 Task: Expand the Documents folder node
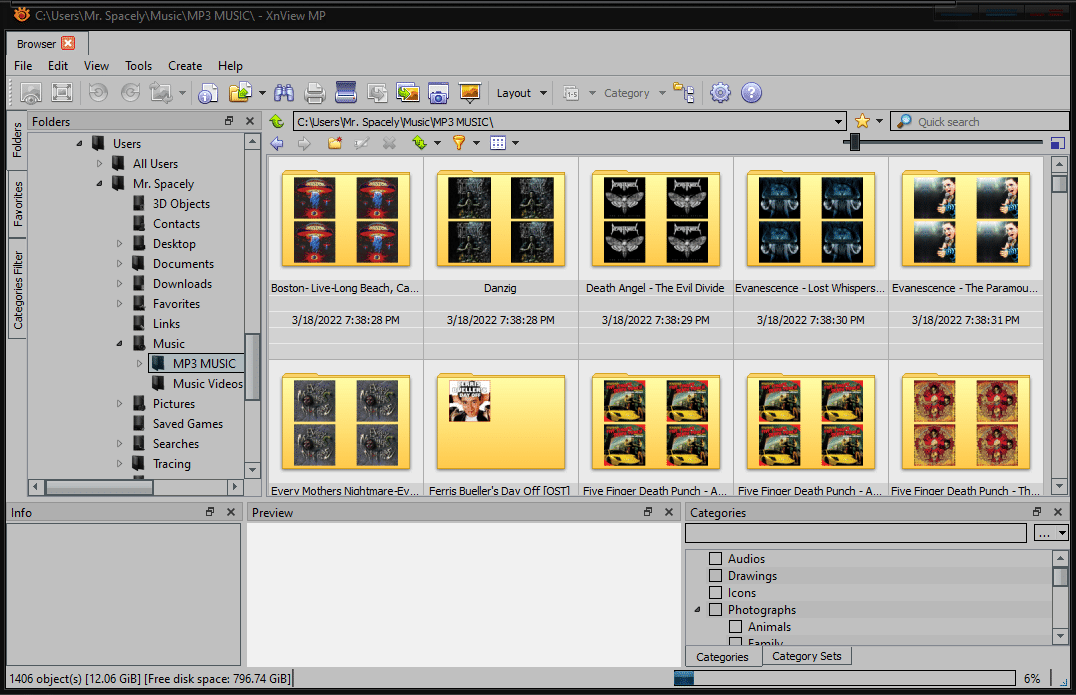click(119, 263)
